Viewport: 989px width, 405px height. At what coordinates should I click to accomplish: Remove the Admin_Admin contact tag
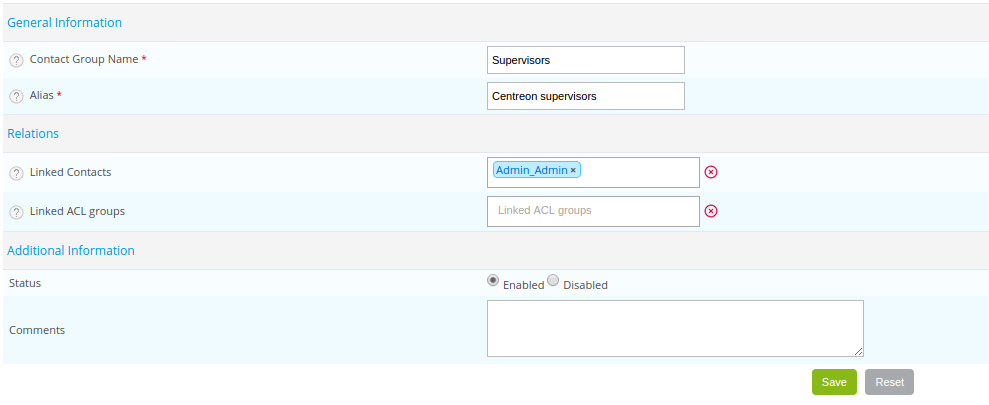pyautogui.click(x=573, y=171)
